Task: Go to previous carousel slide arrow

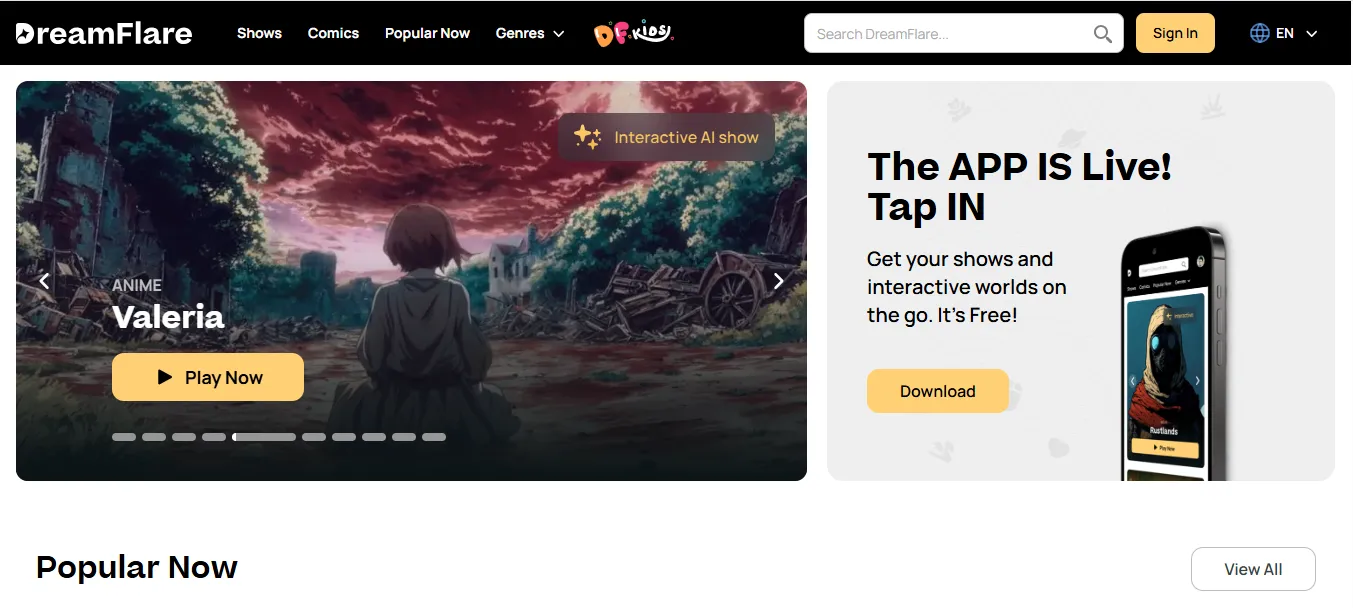Action: coord(44,281)
